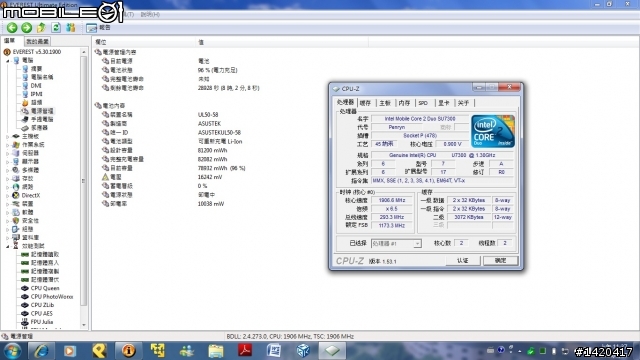
Task: Collapse the 電腦 tree node
Action: (x=7, y=60)
